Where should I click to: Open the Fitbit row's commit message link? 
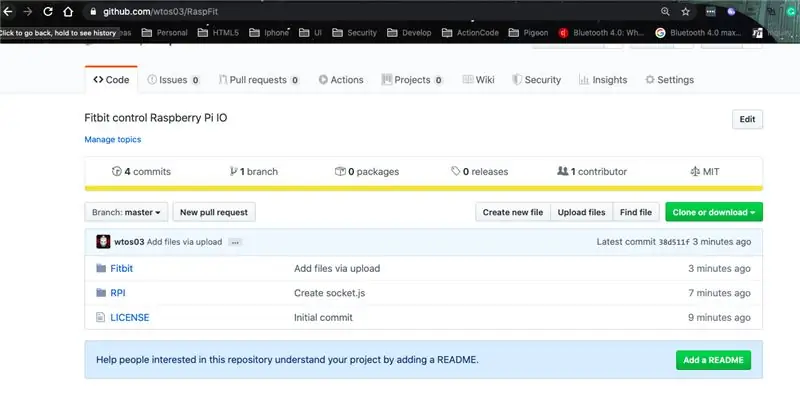337,268
